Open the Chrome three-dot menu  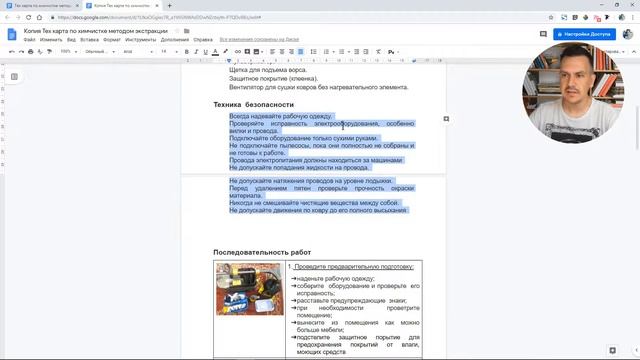pos(633,18)
